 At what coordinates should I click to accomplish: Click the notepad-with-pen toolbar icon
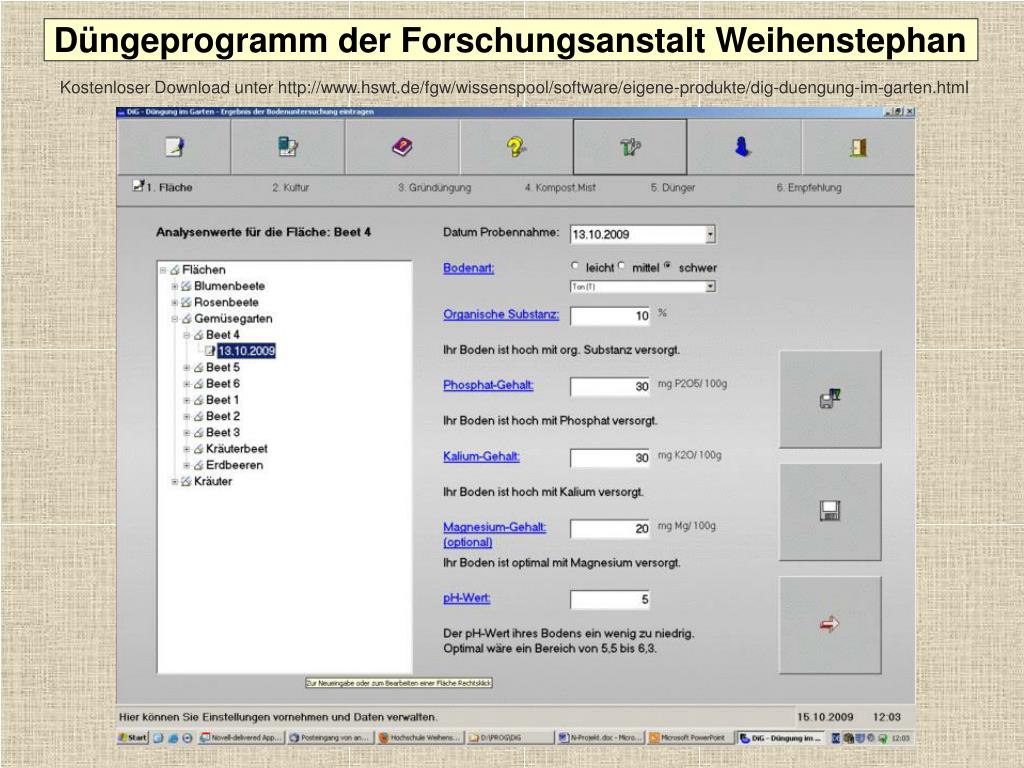[174, 147]
